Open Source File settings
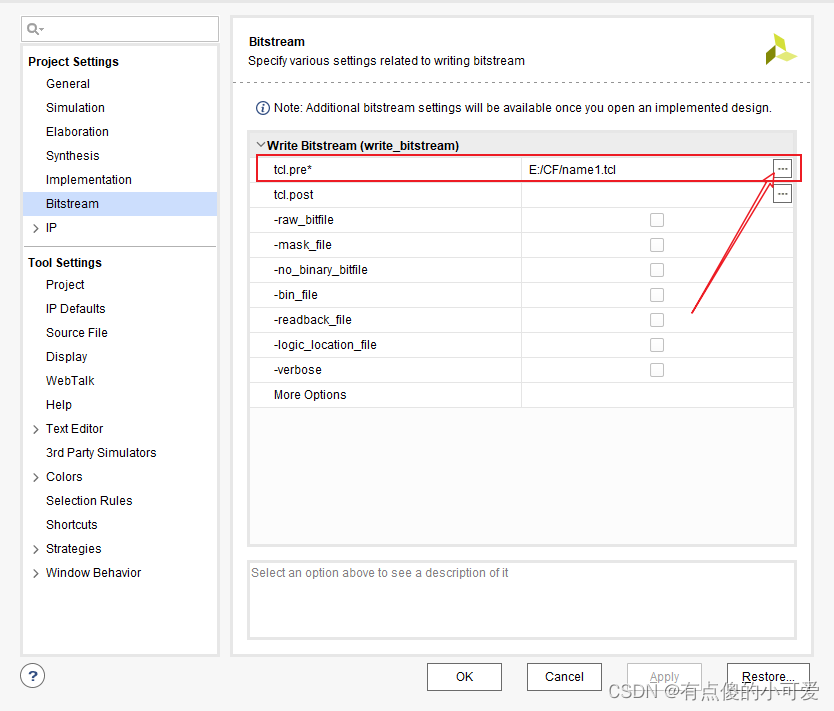Screen dimensions: 834x711 coord(77,332)
